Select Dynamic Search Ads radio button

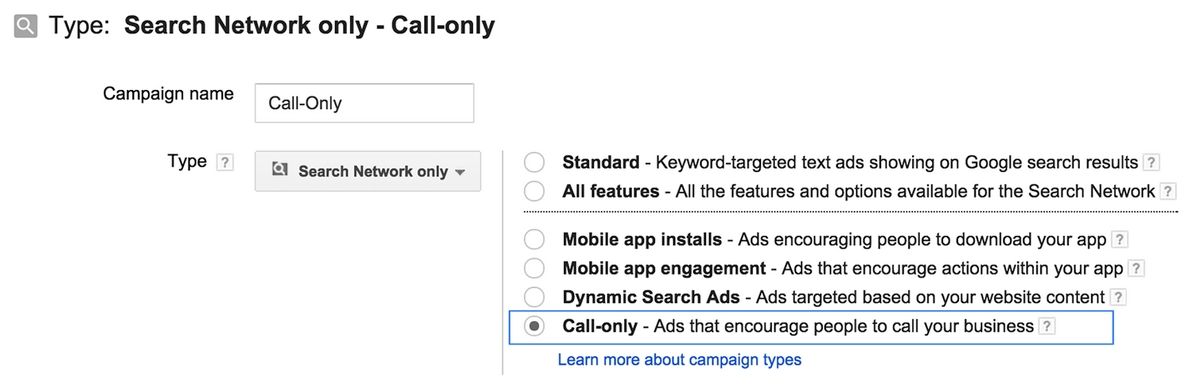[x=535, y=297]
